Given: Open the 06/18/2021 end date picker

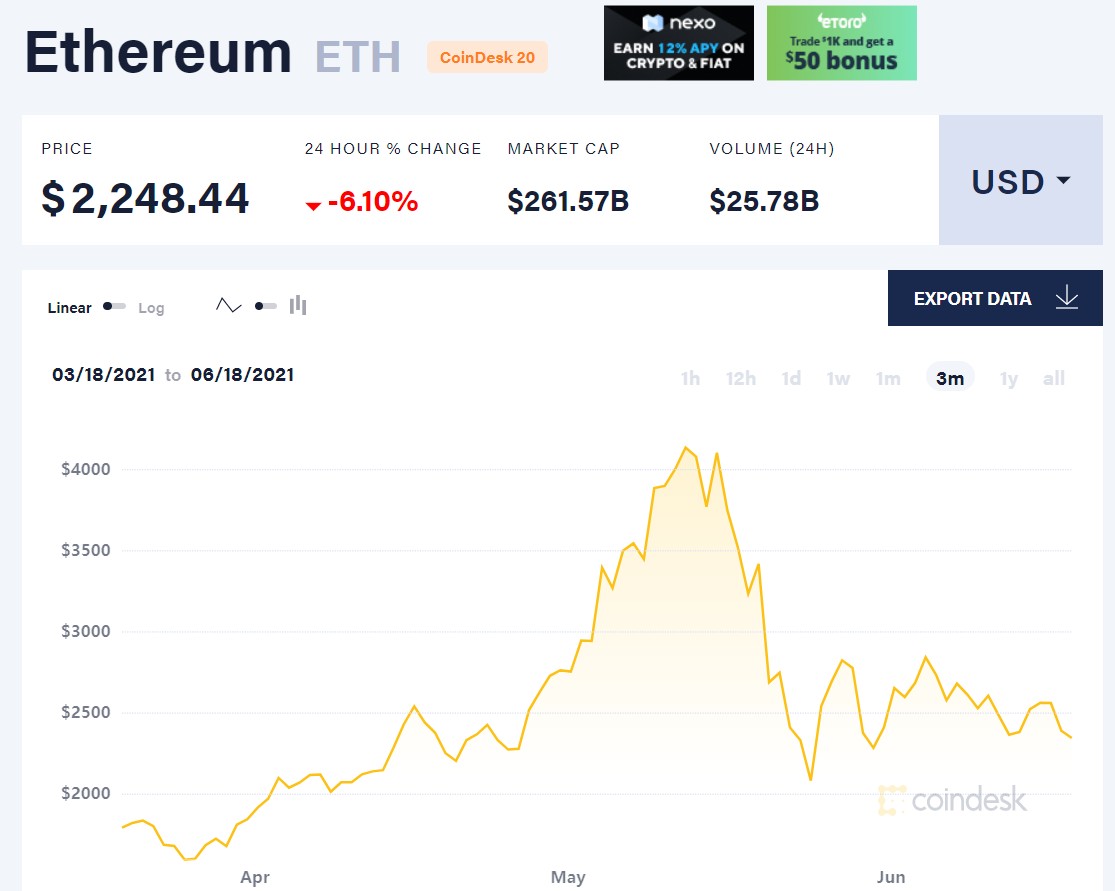Looking at the screenshot, I should pos(243,375).
